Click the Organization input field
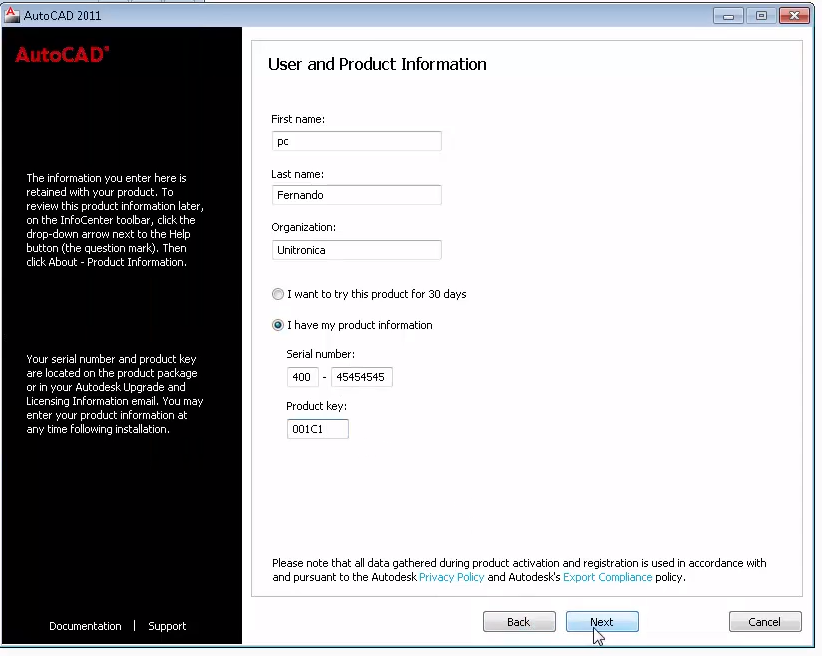This screenshot has height=656, width=822. pos(356,250)
